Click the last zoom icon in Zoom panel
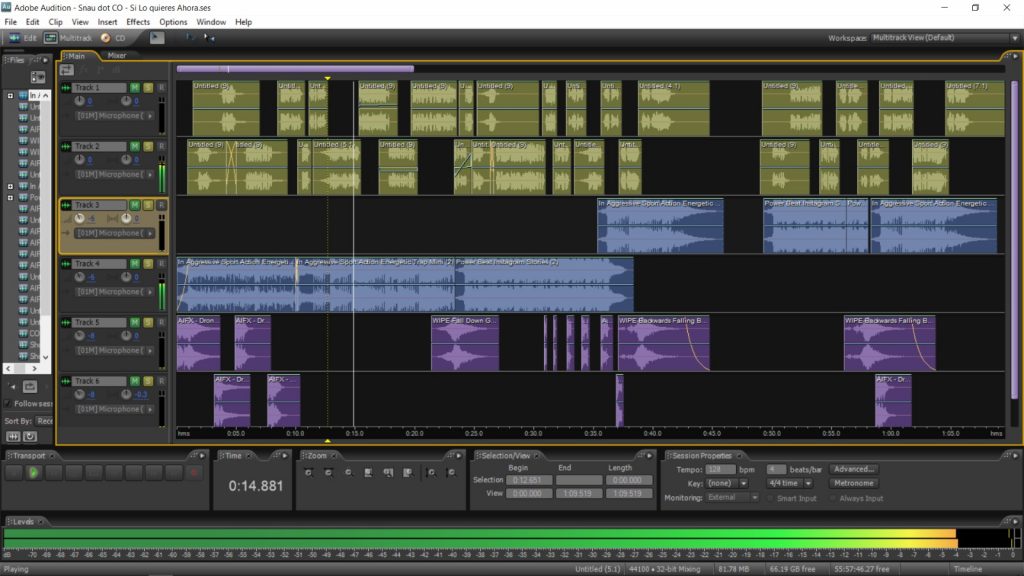Screen dimensions: 1024x576 click(x=450, y=472)
